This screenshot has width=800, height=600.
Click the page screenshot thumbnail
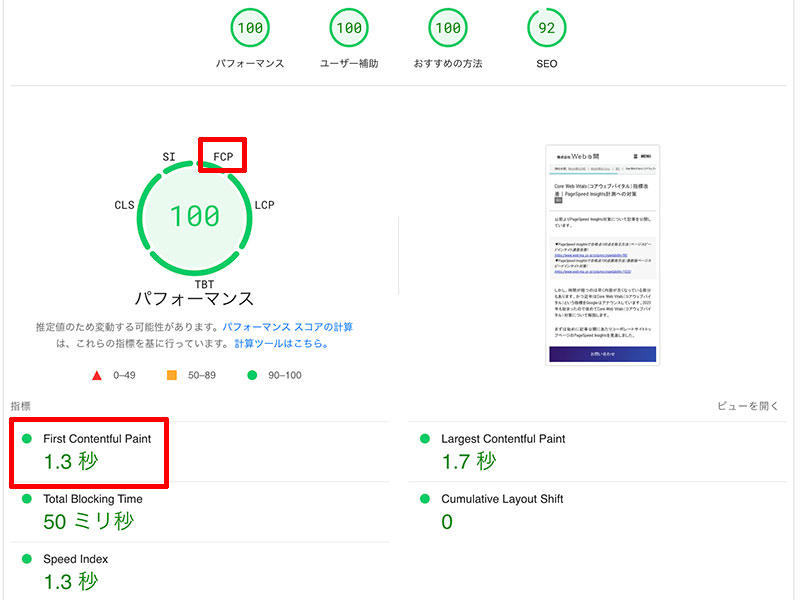(x=602, y=255)
